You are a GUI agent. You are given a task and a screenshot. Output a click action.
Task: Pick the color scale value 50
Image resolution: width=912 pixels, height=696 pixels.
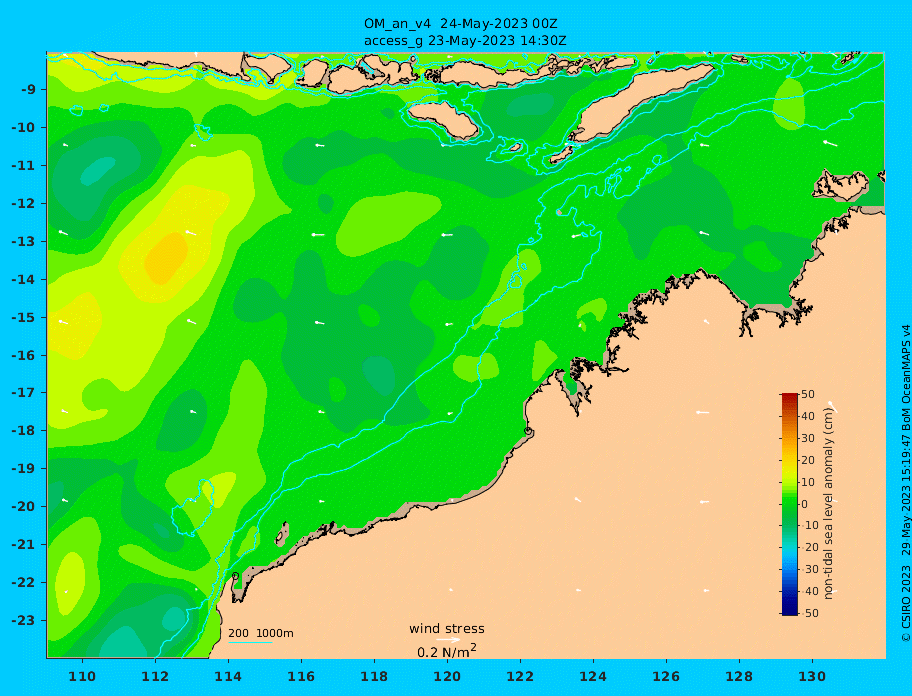(808, 395)
